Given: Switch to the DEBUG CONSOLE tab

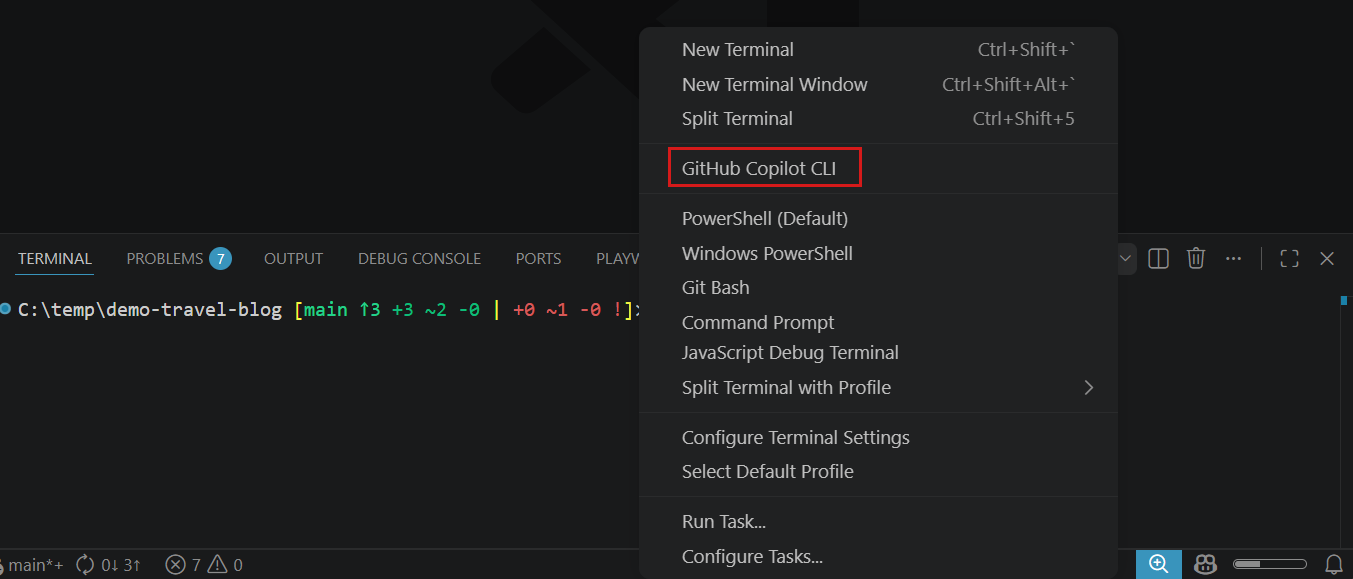Looking at the screenshot, I should pos(419,258).
